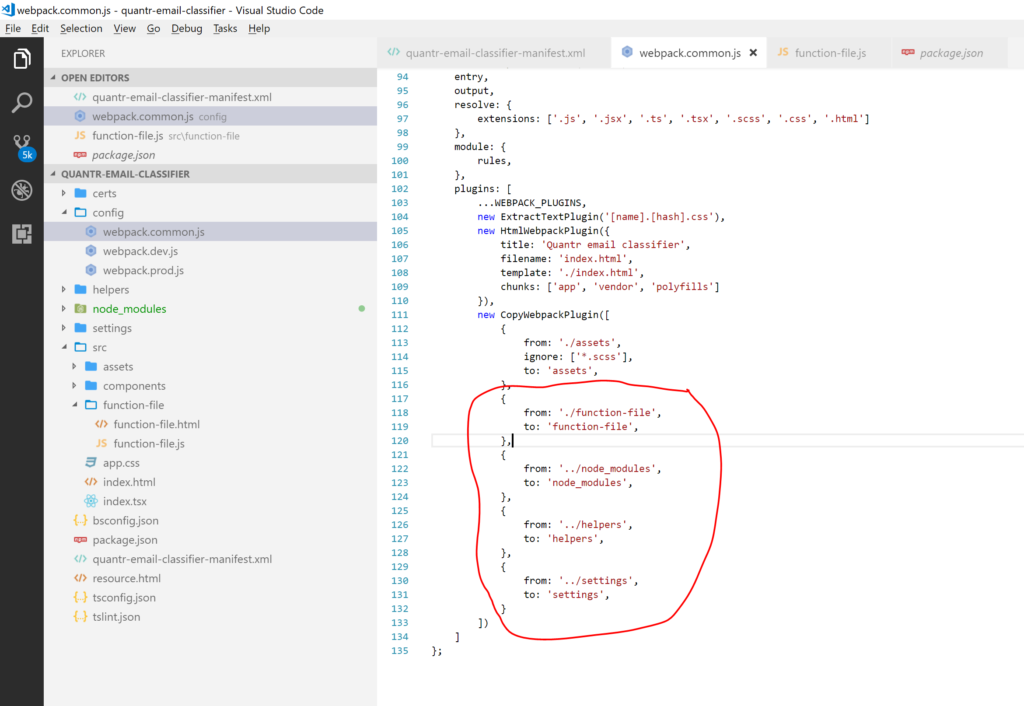Open the Go menu
The width and height of the screenshot is (1024, 706).
(153, 28)
